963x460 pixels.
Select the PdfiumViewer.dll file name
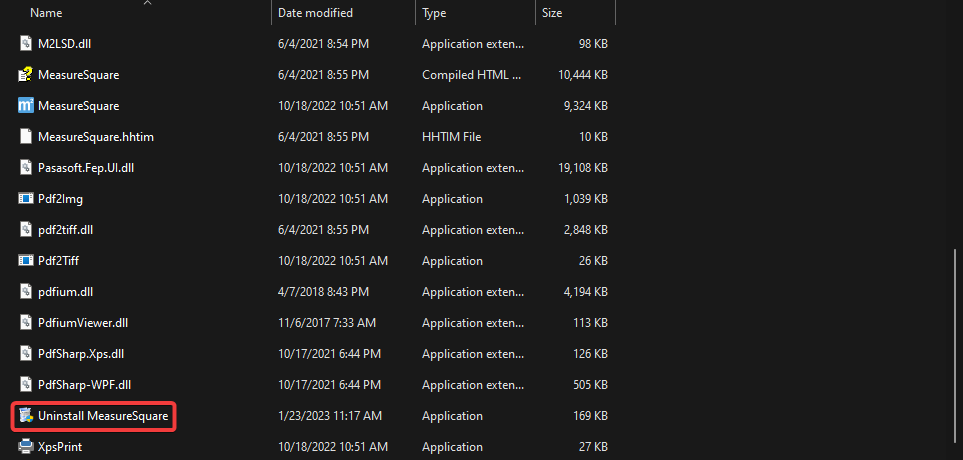(x=83, y=323)
